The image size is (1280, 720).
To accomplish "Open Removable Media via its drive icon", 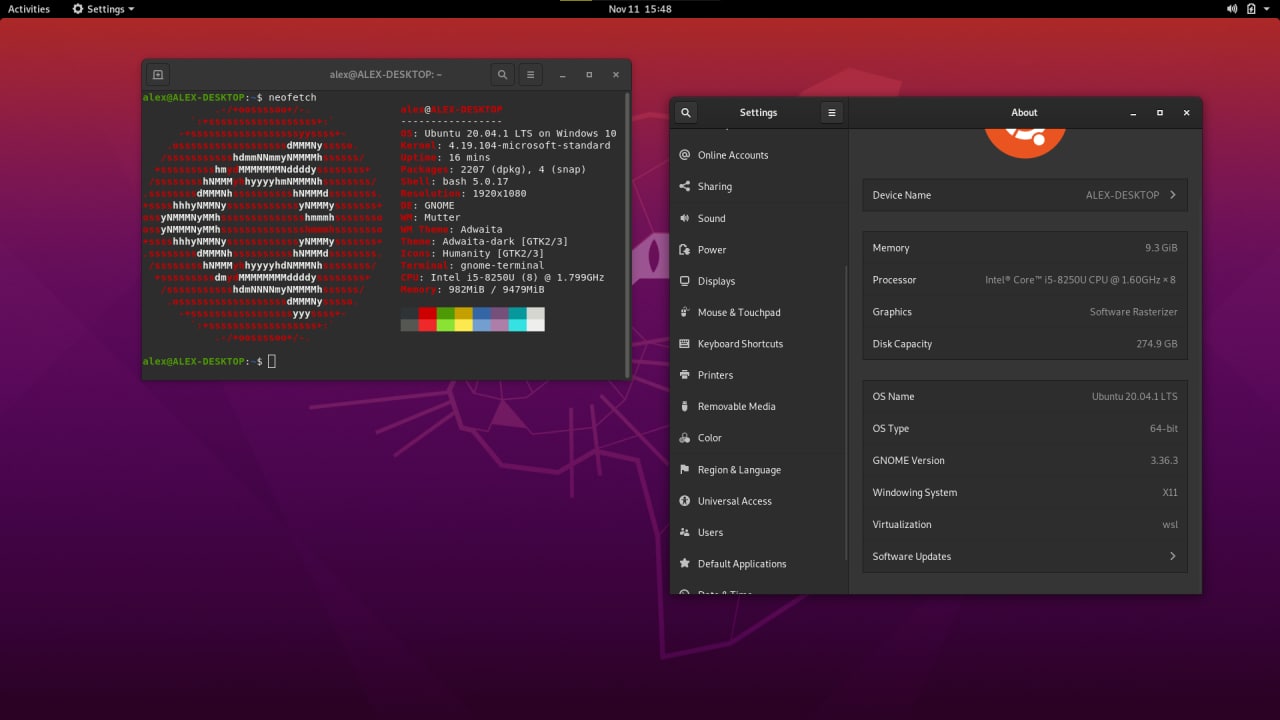I will click(x=685, y=406).
